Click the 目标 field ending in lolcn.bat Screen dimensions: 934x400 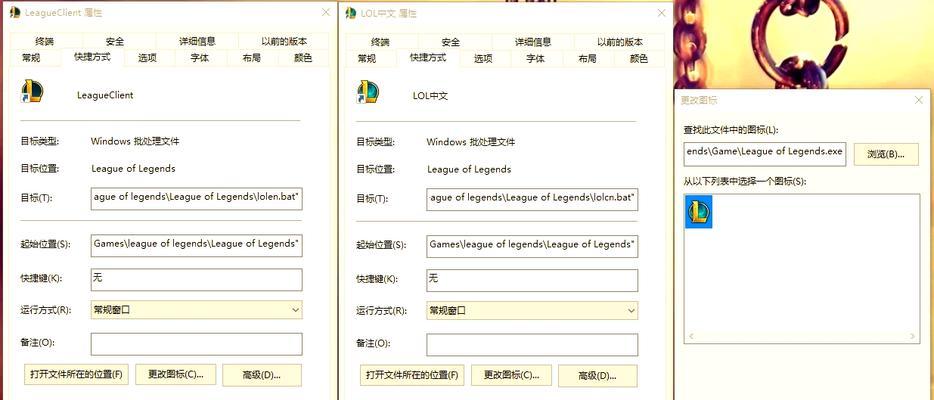click(x=533, y=199)
